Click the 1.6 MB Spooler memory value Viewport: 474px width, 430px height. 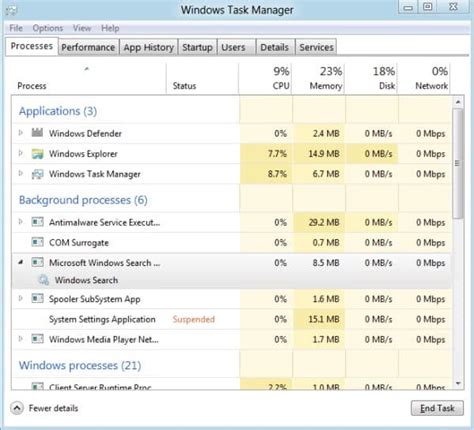326,299
